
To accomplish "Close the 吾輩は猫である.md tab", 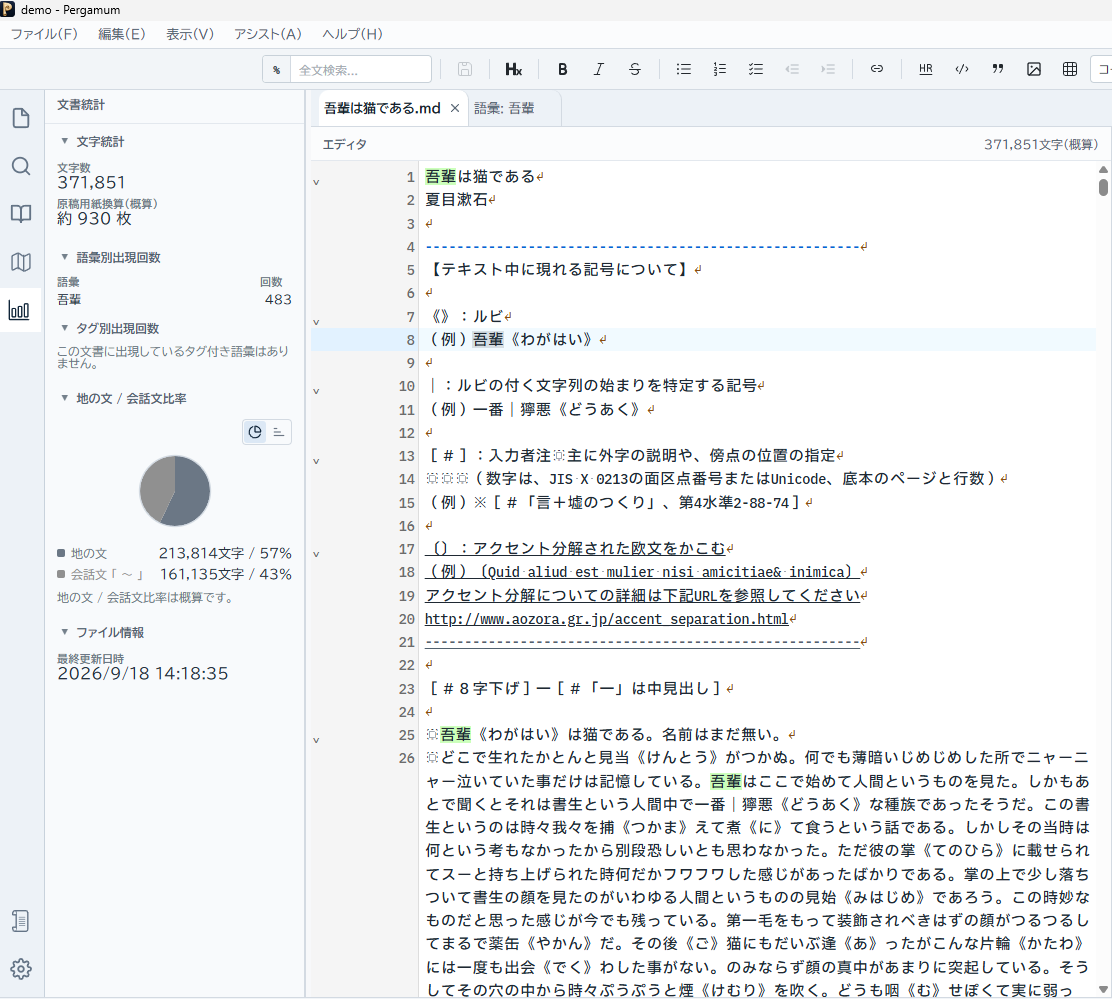I will [455, 108].
